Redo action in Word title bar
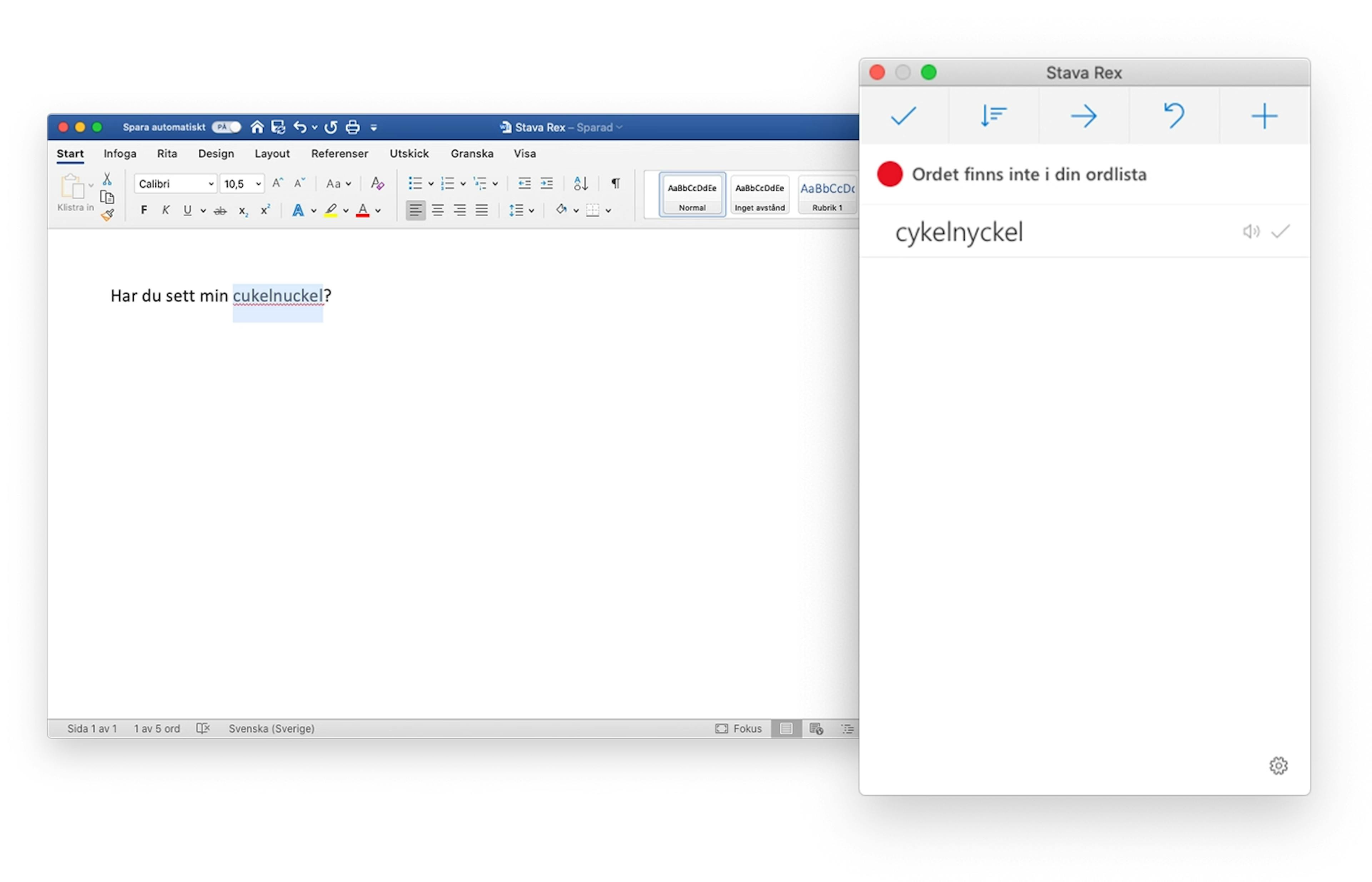The image size is (1372, 882). pyautogui.click(x=330, y=127)
